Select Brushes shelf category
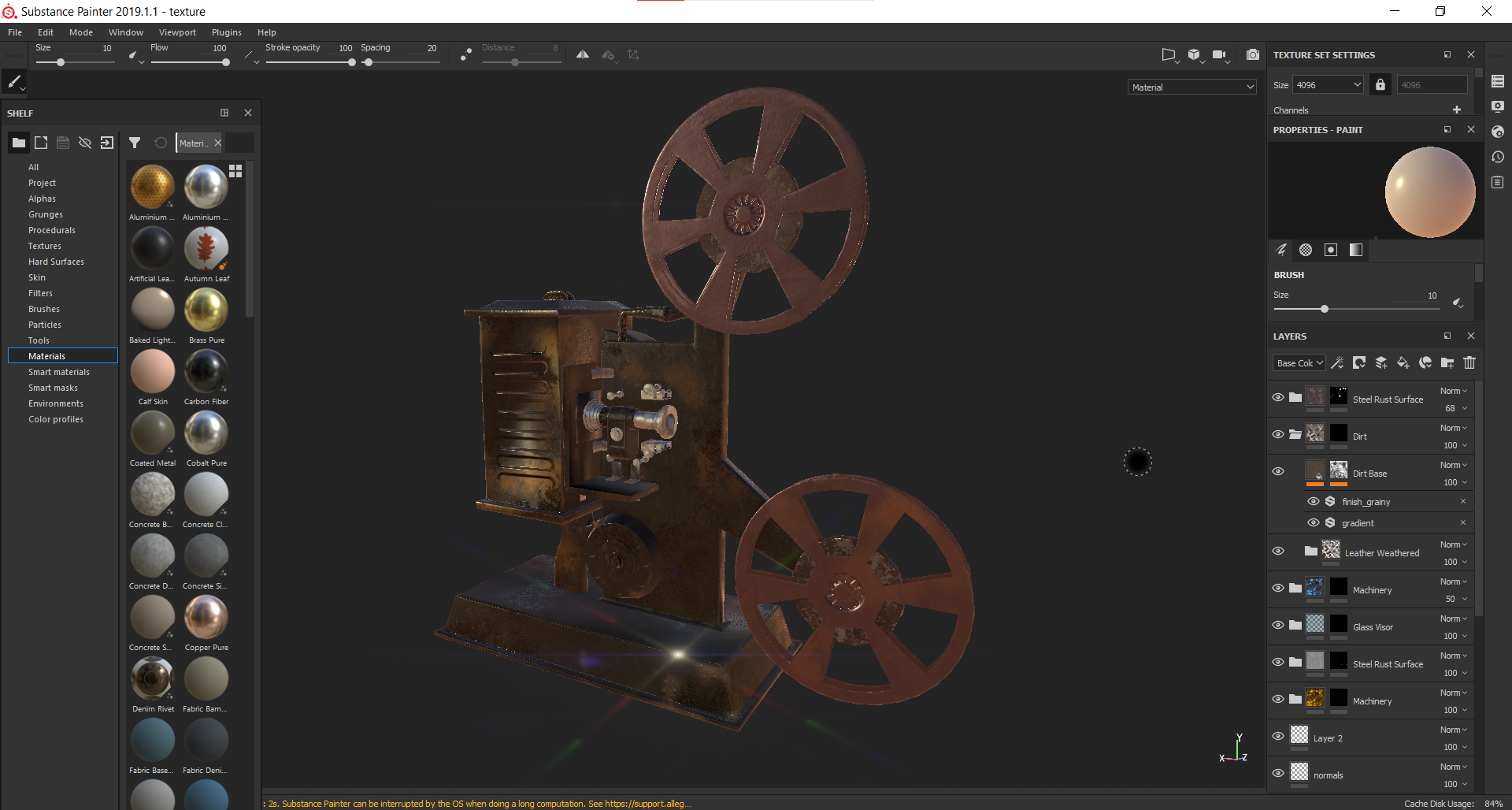The image size is (1512, 810). 44,309
